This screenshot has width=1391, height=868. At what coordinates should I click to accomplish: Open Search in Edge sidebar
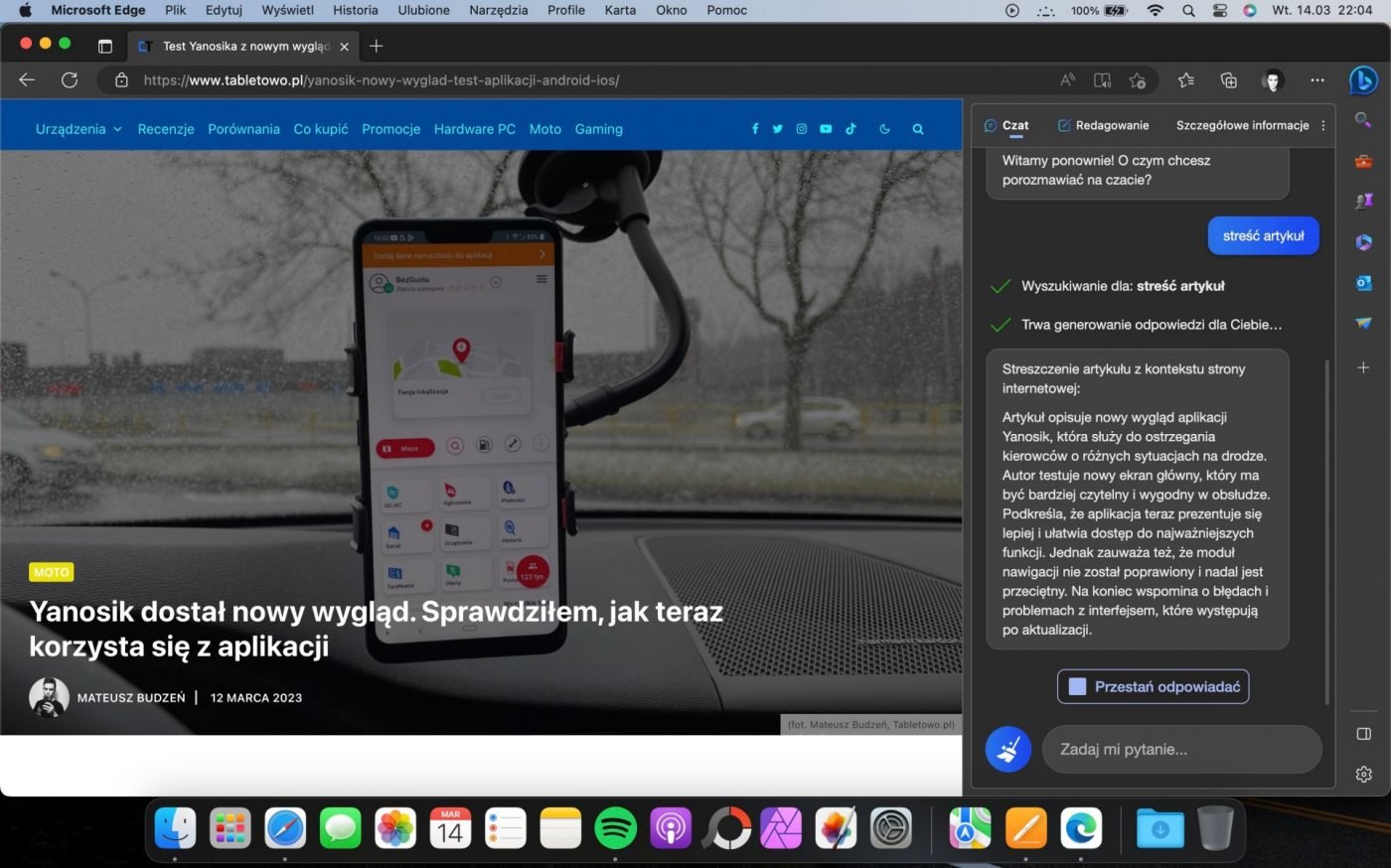(1363, 119)
